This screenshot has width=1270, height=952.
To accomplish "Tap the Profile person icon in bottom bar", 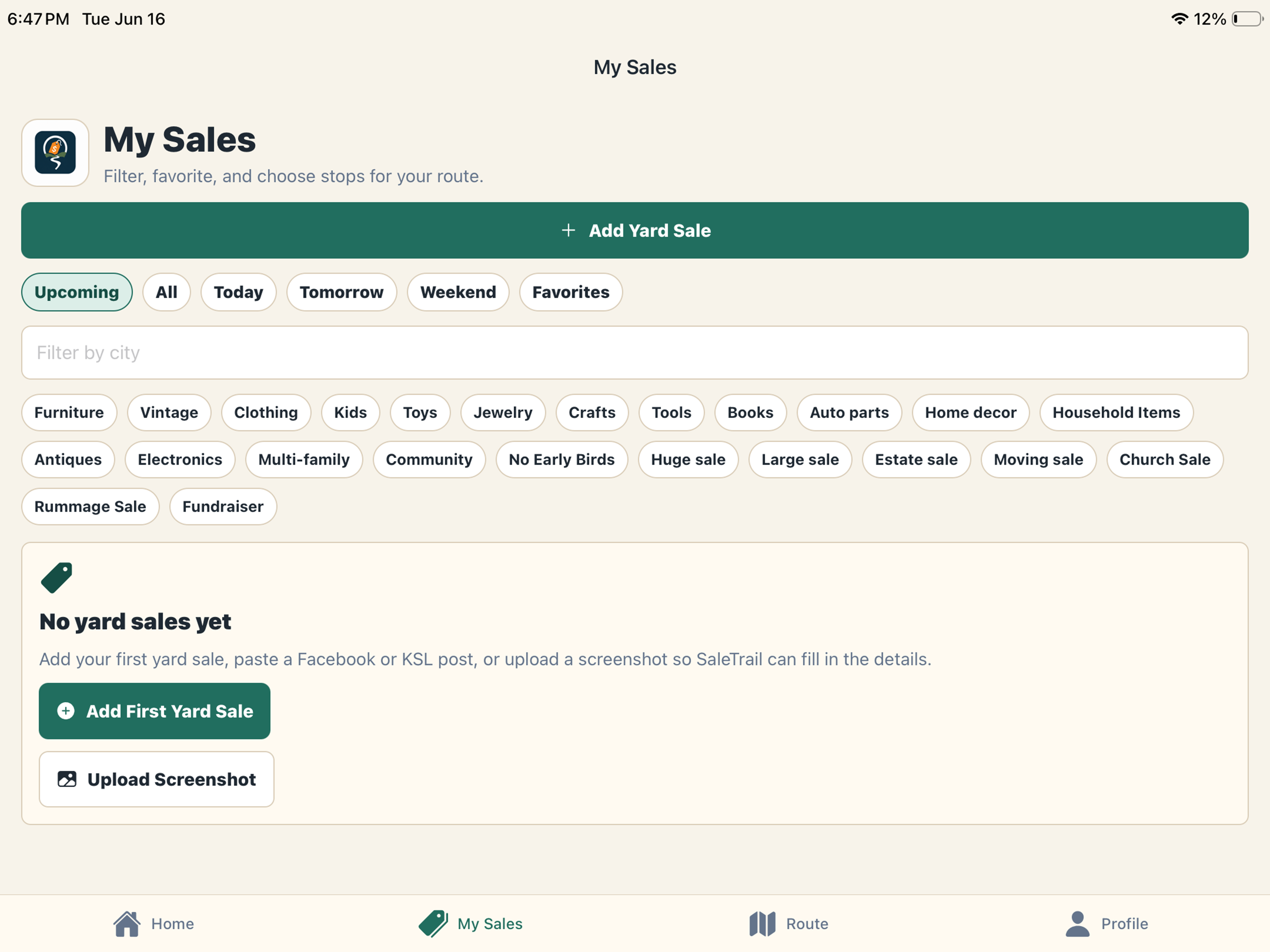I will (x=1078, y=923).
